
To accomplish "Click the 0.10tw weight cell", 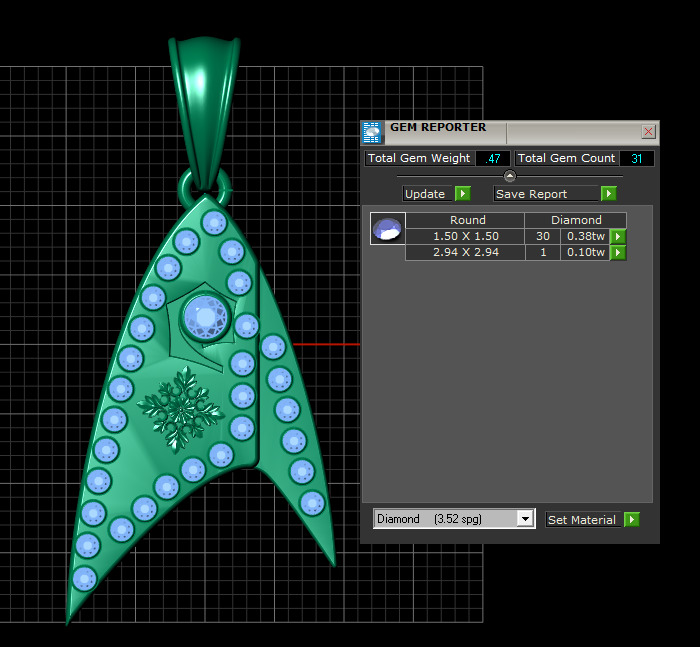I will click(x=585, y=252).
